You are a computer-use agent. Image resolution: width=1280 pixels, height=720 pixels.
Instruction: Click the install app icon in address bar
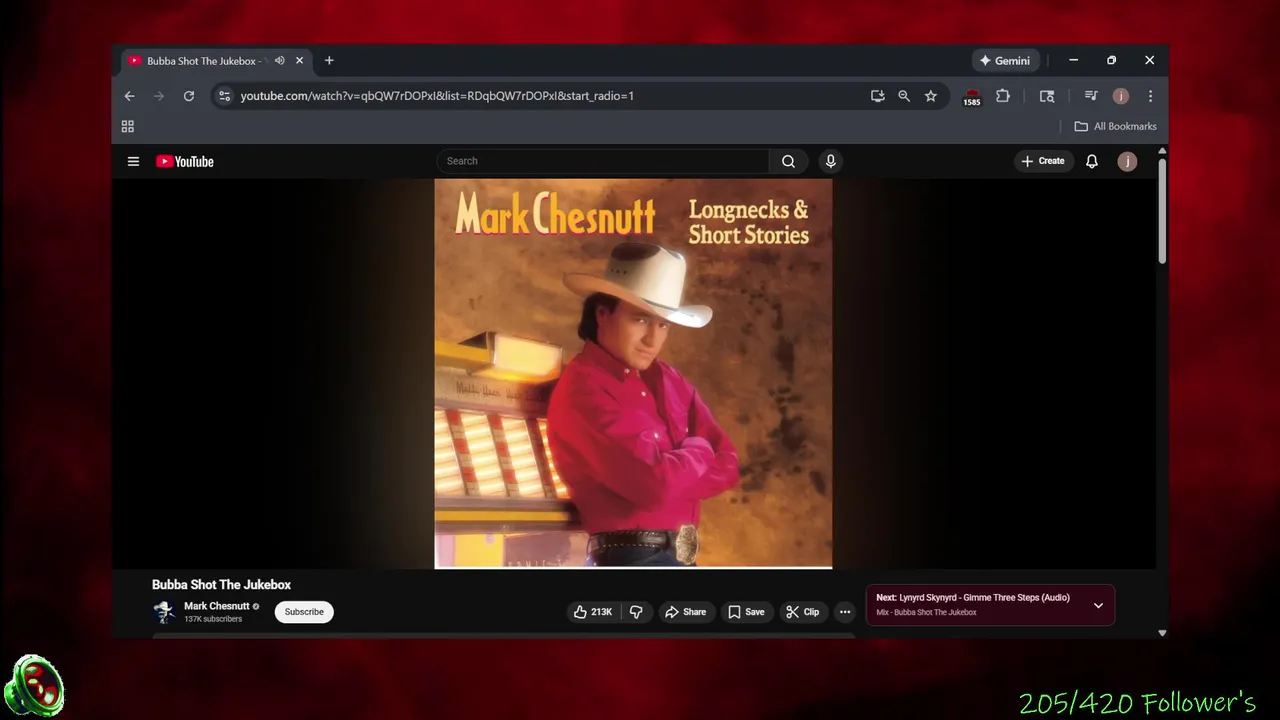877,96
